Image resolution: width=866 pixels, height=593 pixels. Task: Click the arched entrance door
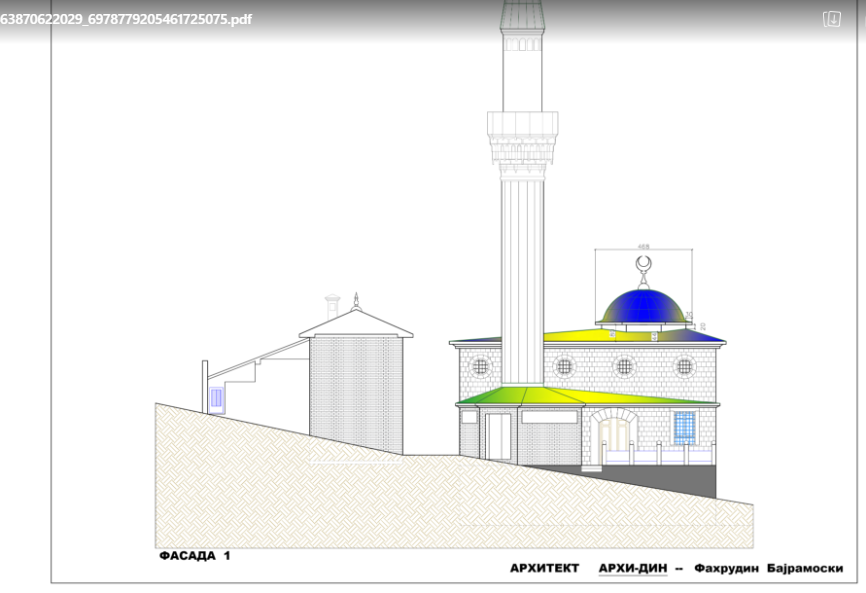coord(614,435)
